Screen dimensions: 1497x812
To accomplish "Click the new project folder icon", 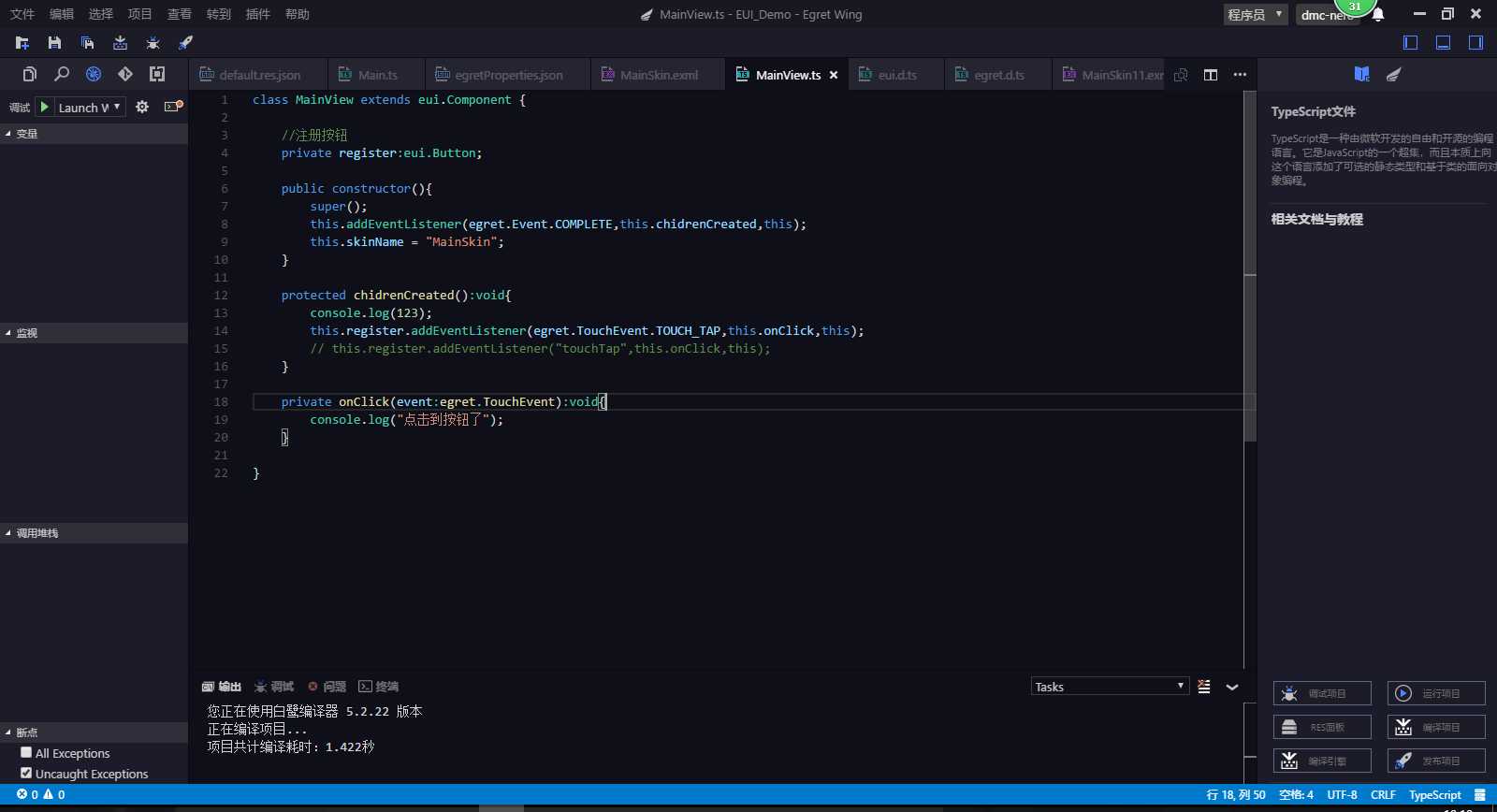I will [x=22, y=43].
